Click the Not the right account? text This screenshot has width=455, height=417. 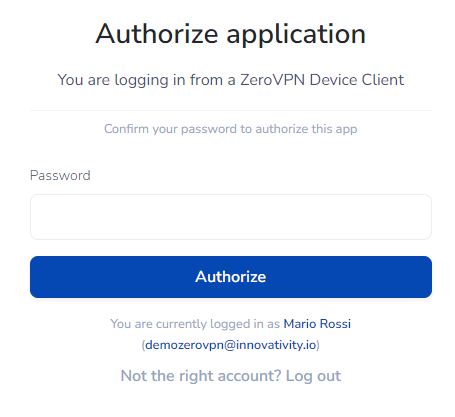point(201,376)
